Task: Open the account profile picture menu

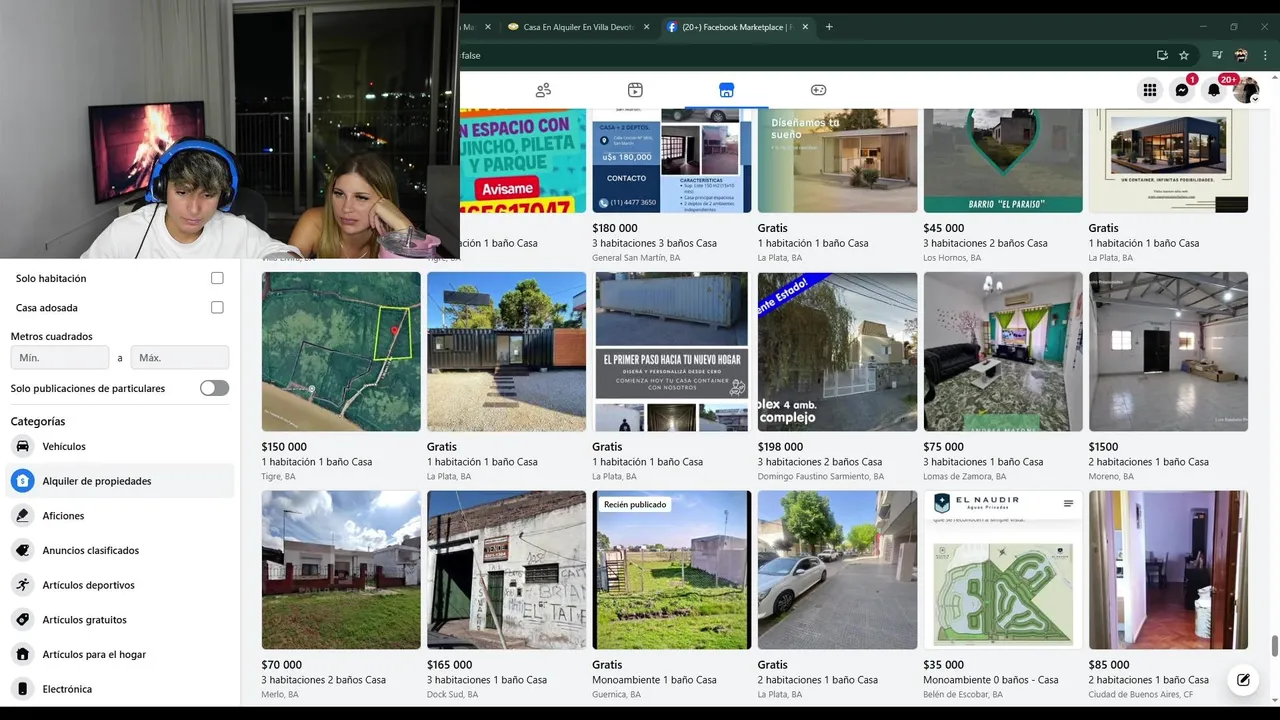Action: click(1246, 90)
